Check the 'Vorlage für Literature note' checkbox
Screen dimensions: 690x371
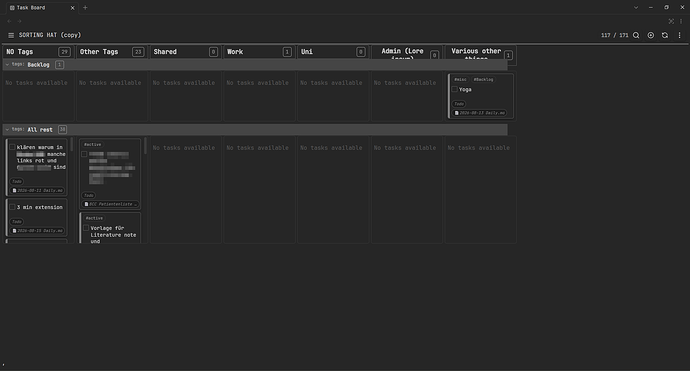86,228
